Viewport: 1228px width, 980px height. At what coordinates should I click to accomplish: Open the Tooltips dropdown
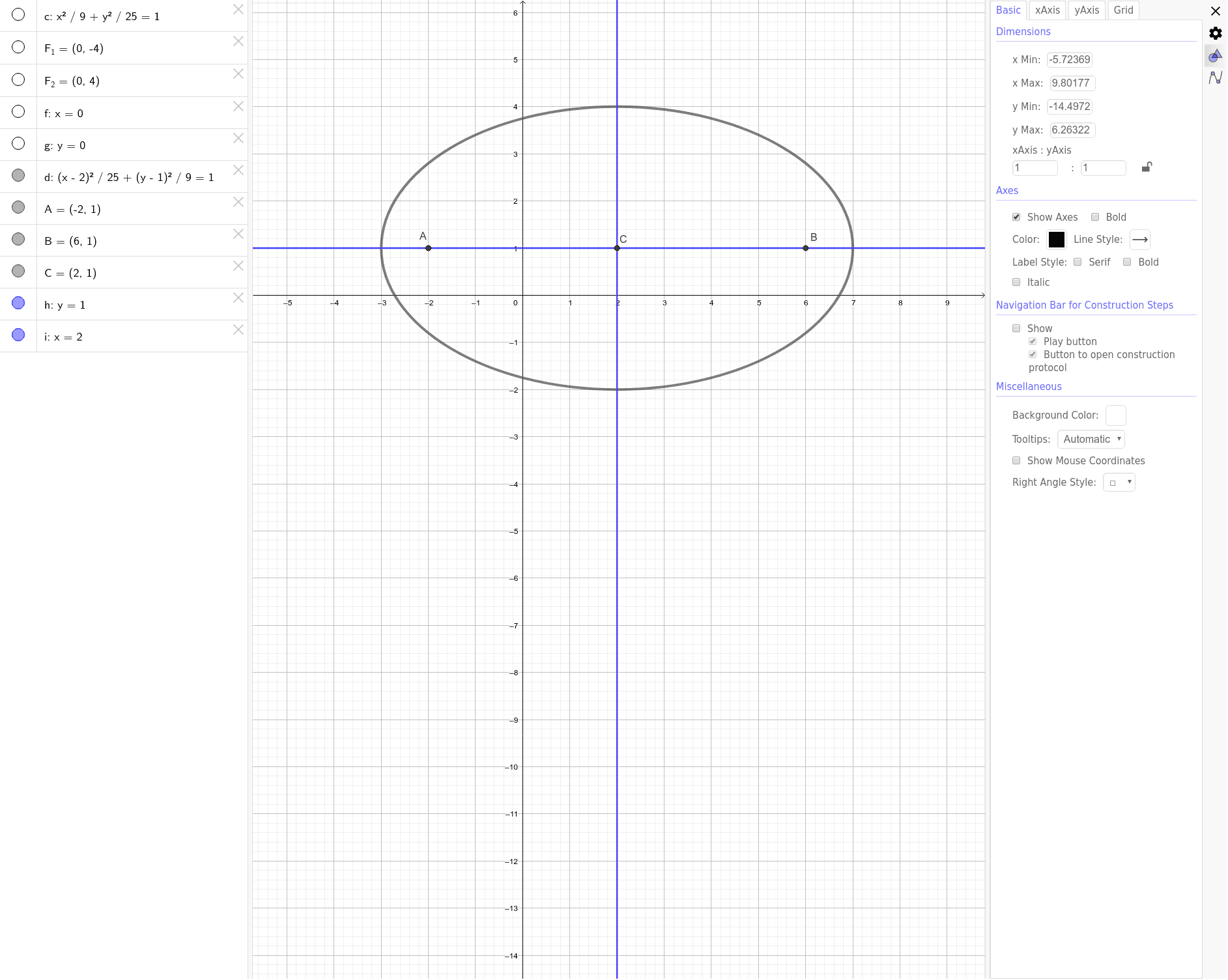point(1091,439)
